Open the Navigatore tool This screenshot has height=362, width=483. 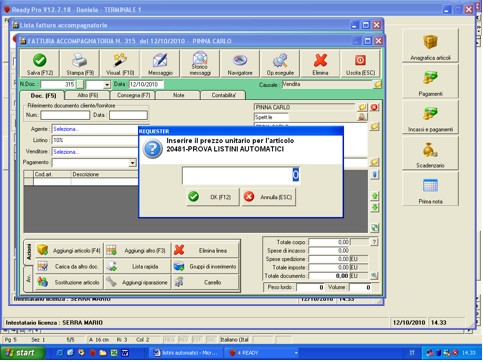point(240,64)
